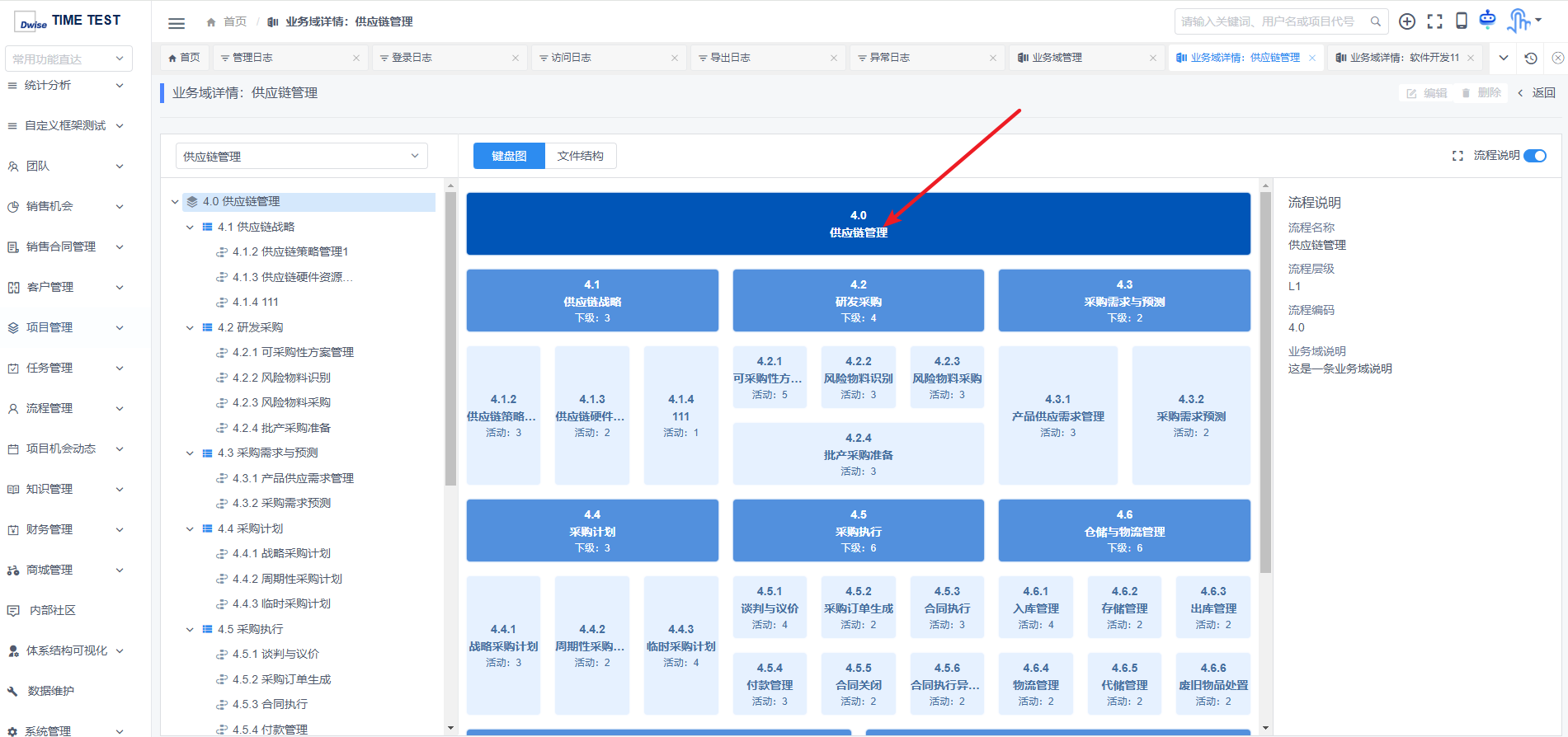1568x737 pixels.
Task: Click the history refresh tab icon
Action: pyautogui.click(x=1531, y=58)
